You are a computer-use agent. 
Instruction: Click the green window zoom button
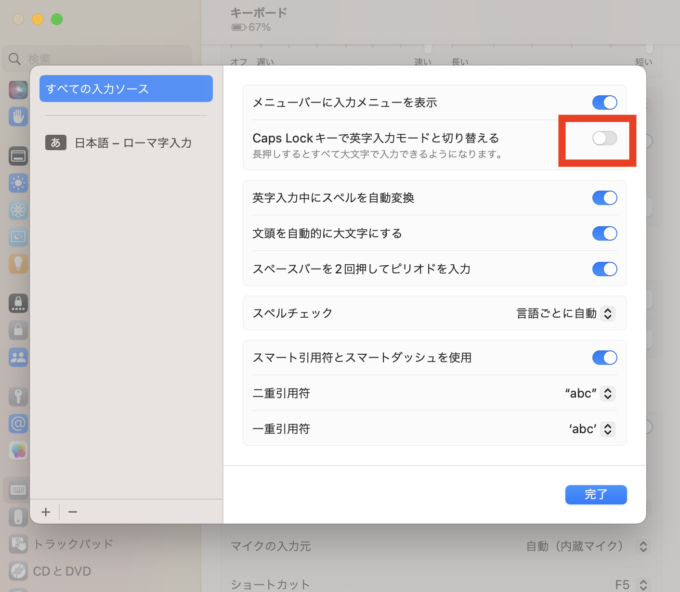(x=57, y=19)
